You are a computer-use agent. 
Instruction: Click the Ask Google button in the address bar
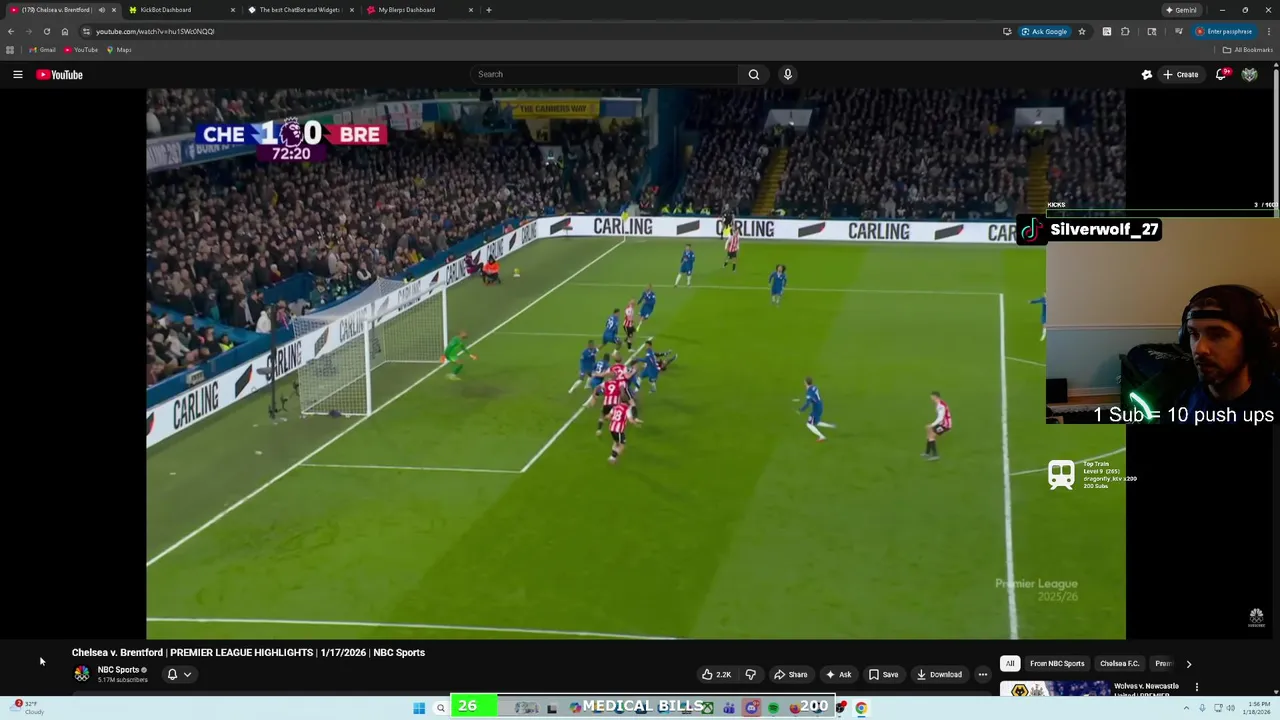pos(1044,32)
